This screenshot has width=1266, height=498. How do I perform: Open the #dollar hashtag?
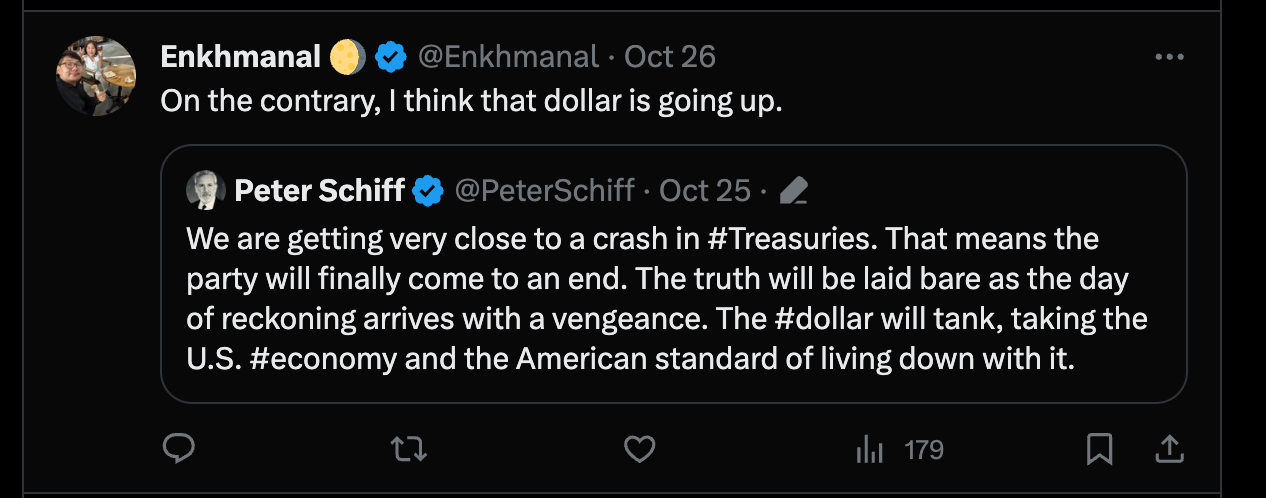[837, 319]
